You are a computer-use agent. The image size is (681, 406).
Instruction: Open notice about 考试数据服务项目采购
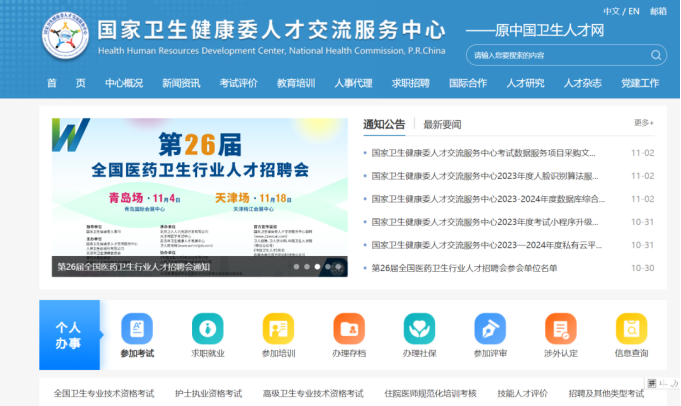483,153
